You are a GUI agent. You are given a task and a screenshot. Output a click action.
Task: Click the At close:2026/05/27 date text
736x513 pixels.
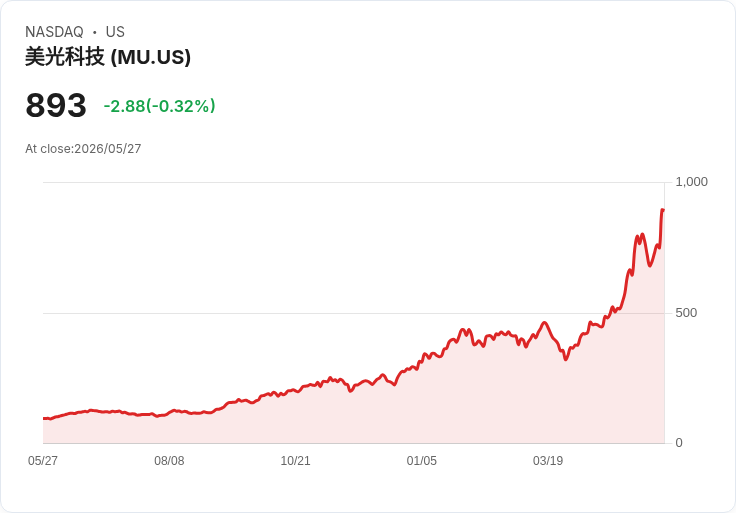coord(83,149)
